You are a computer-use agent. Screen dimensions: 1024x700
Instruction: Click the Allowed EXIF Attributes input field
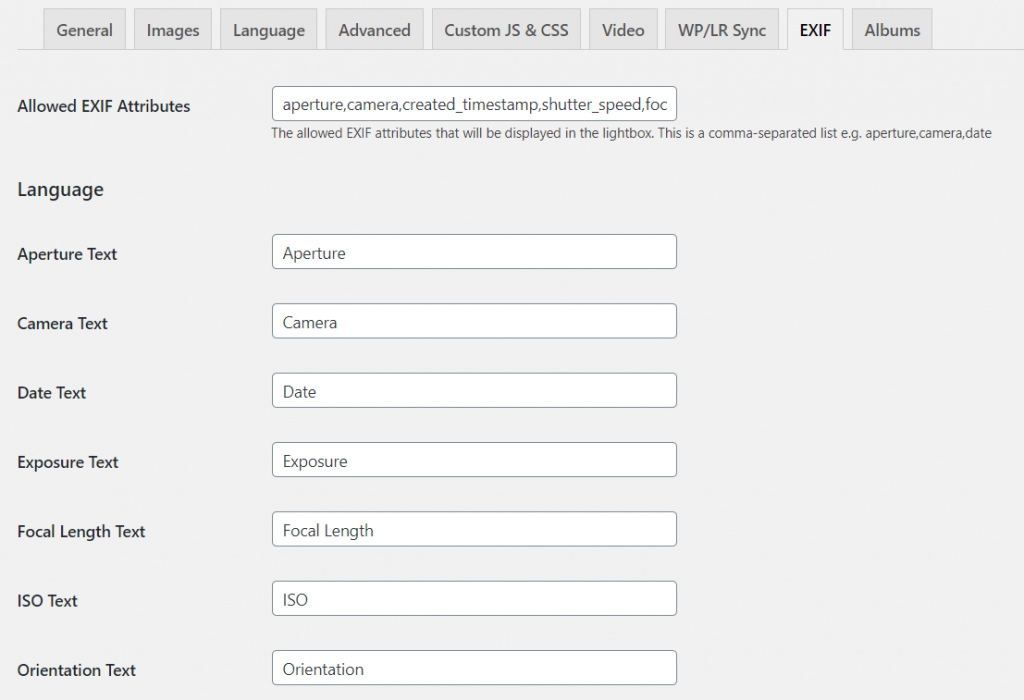[x=474, y=104]
